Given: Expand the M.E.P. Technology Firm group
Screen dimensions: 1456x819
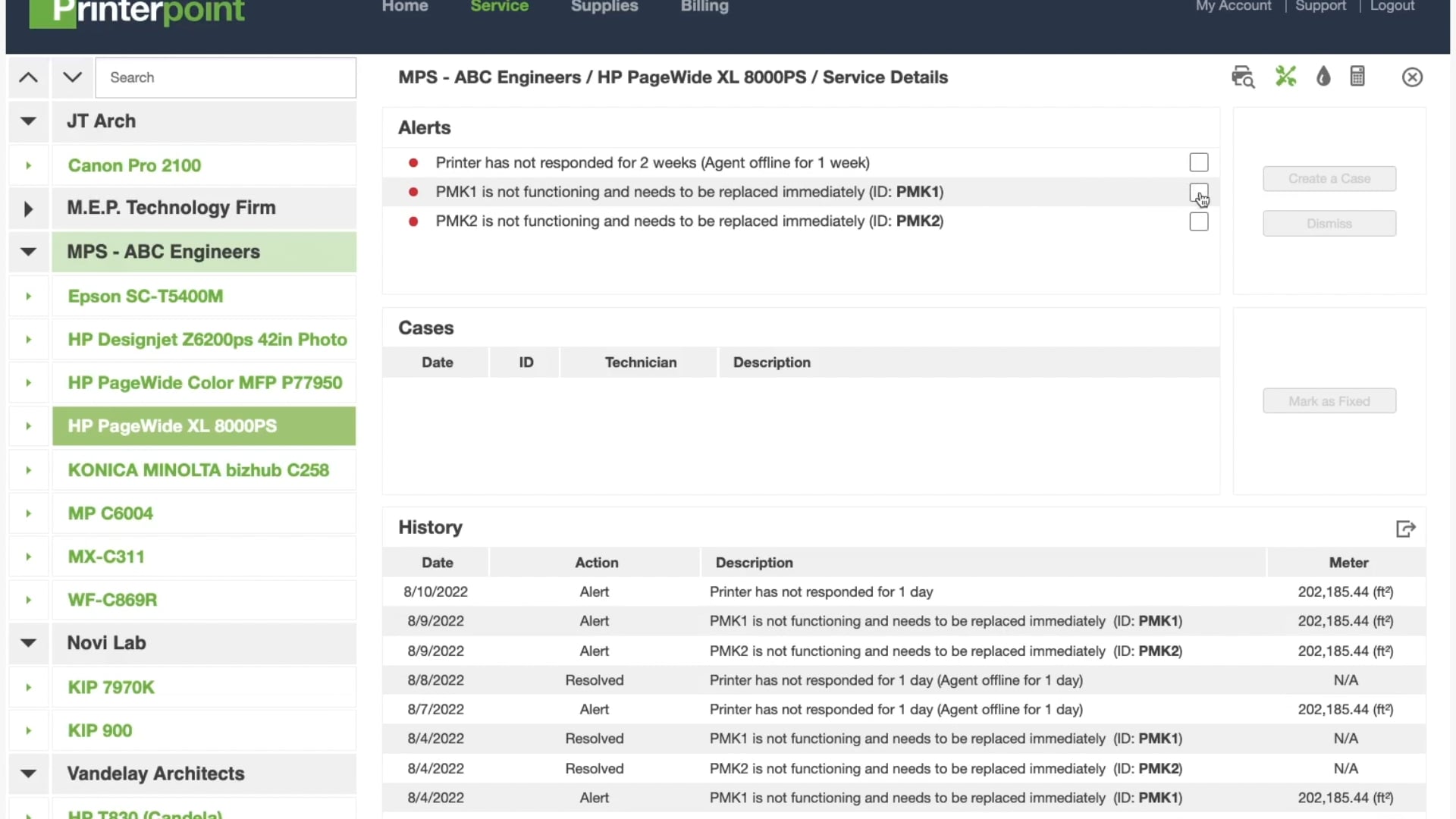Looking at the screenshot, I should click(x=28, y=209).
